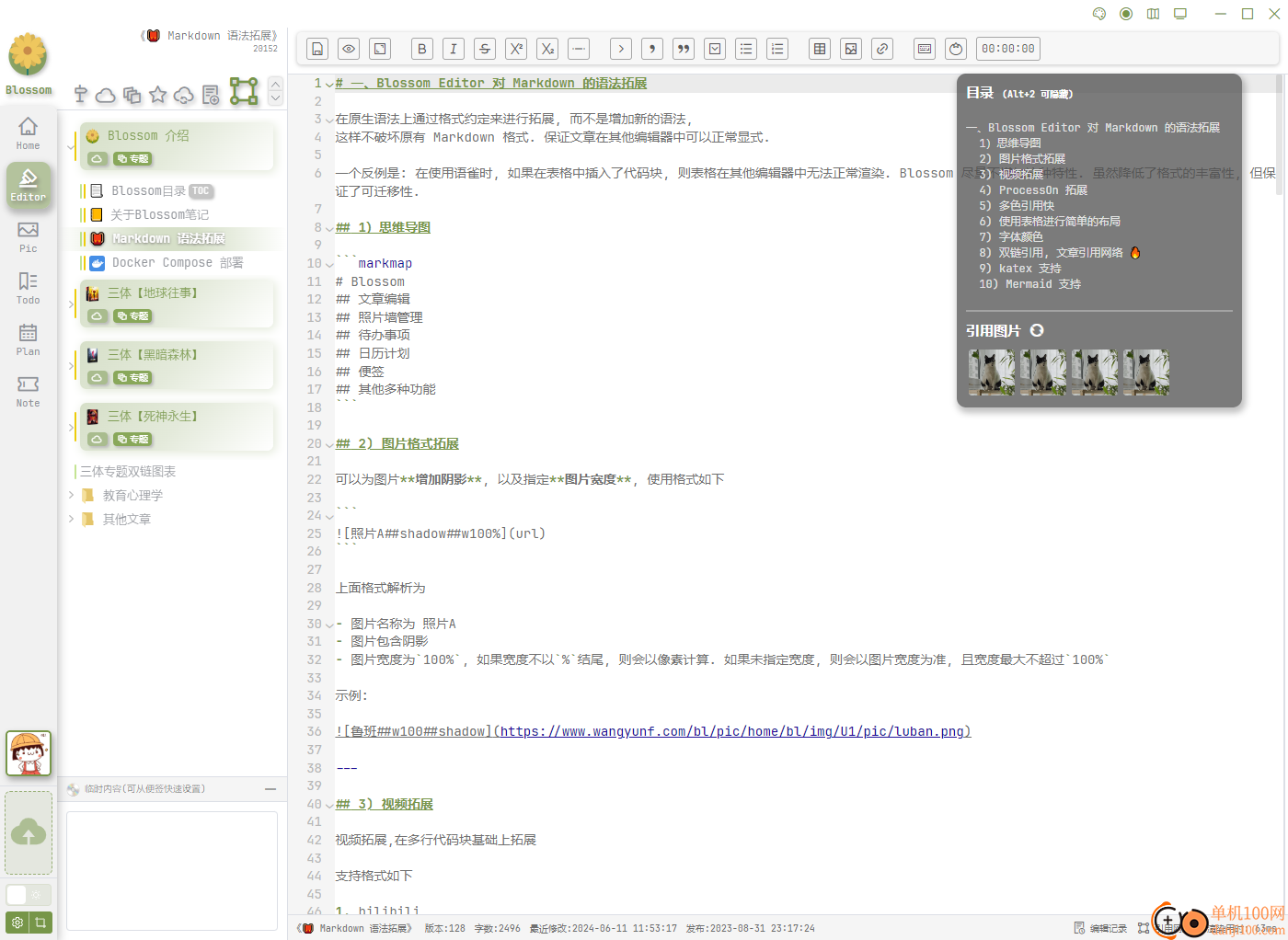Insert inline code with single-quote icon
This screenshot has height=940, width=1288.
(x=652, y=49)
